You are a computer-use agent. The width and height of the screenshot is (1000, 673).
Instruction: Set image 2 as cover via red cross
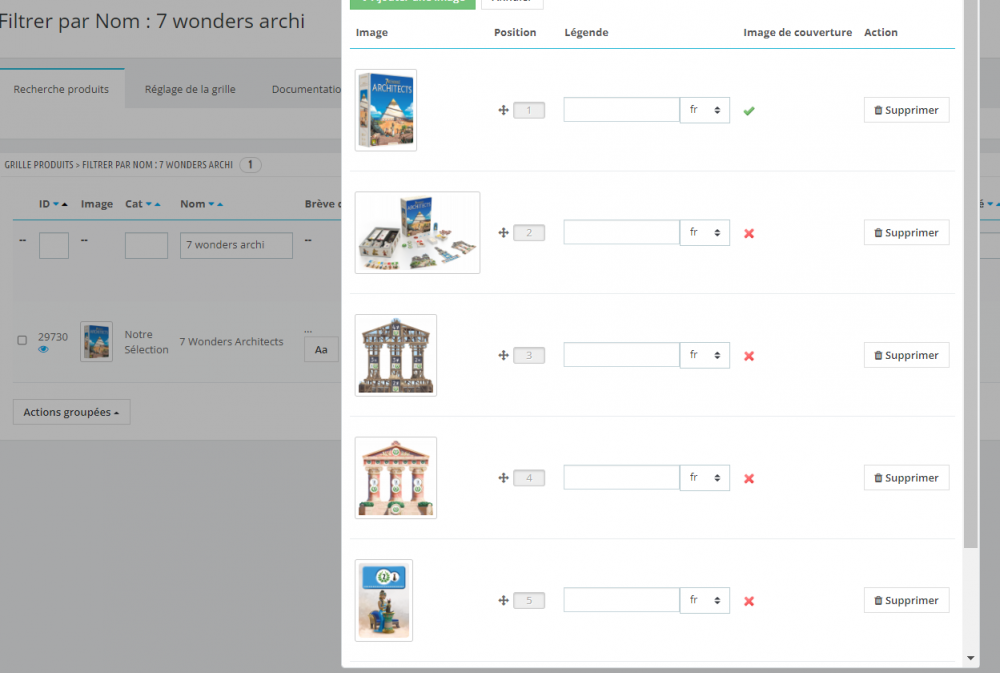[749, 233]
